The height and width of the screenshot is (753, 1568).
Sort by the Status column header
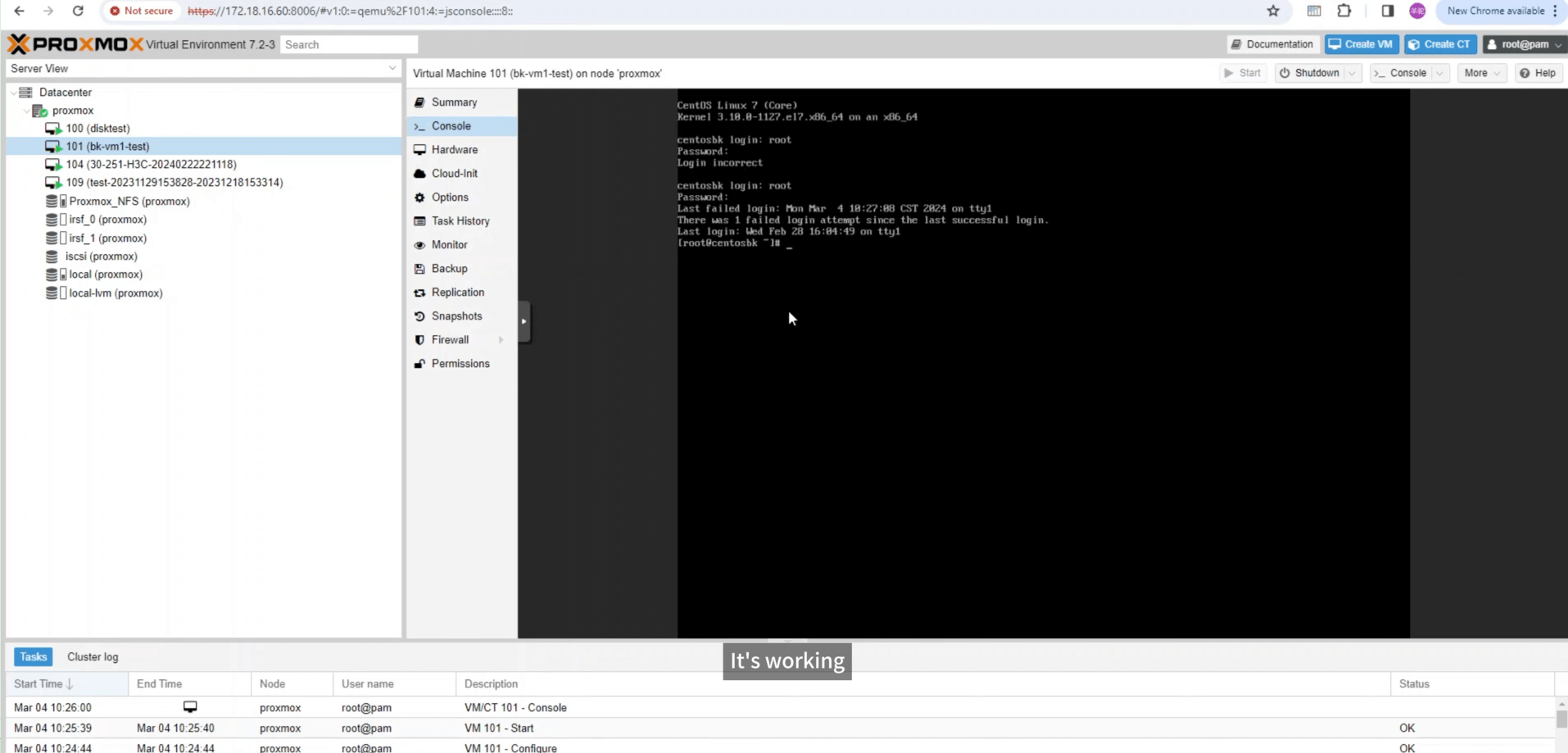[1472, 684]
